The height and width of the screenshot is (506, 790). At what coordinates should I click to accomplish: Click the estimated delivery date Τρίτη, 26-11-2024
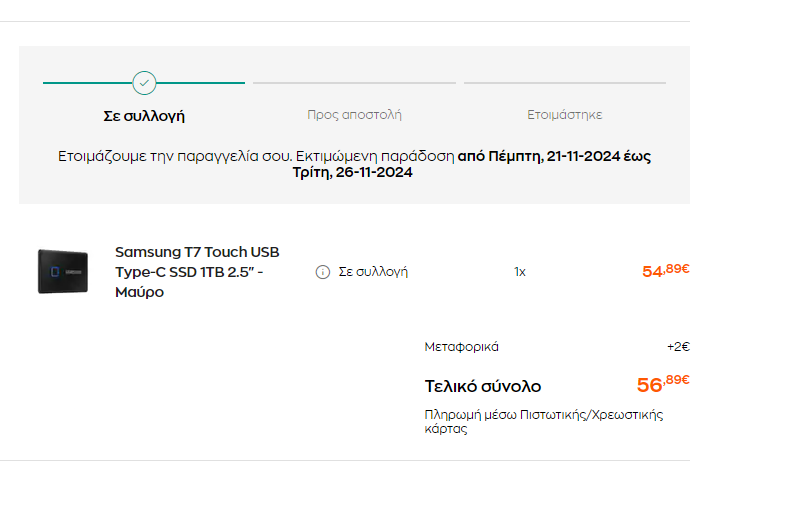click(x=353, y=172)
